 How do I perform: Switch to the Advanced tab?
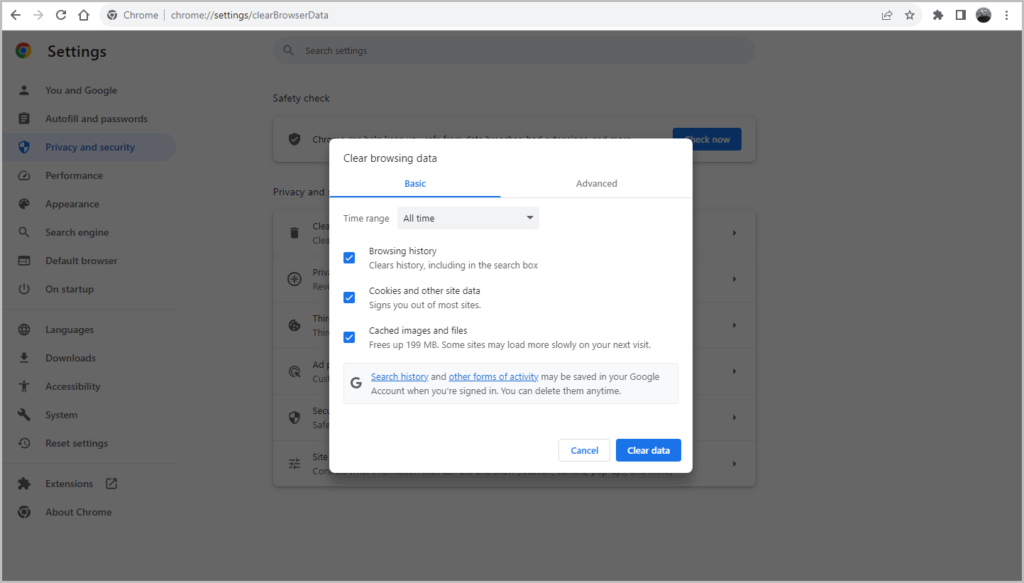click(x=596, y=183)
